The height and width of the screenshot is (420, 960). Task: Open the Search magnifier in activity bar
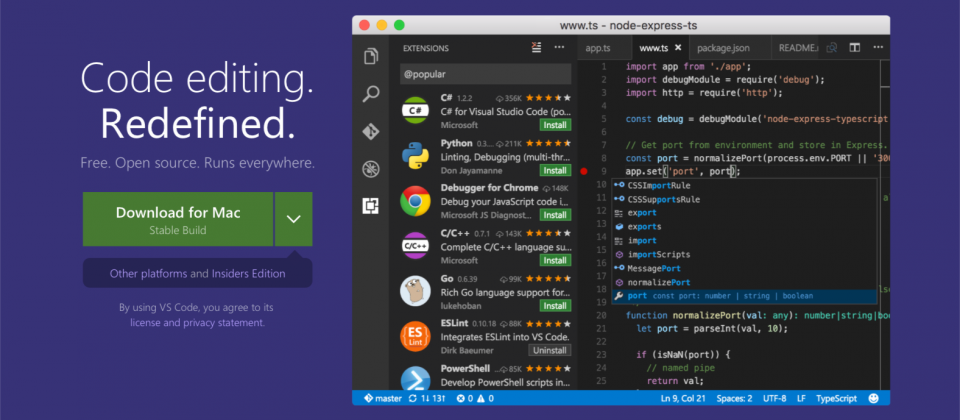click(x=370, y=94)
